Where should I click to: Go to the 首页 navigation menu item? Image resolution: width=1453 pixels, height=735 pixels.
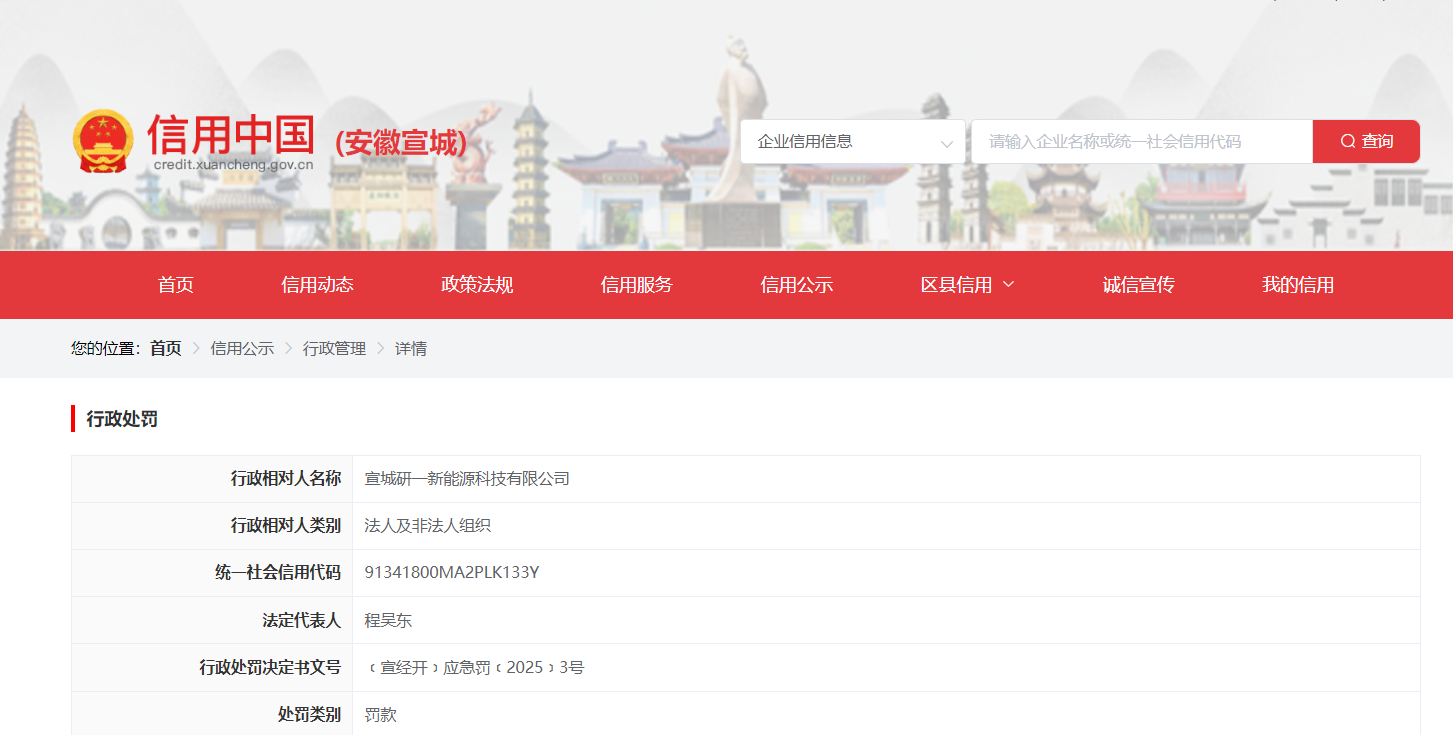[x=176, y=285]
